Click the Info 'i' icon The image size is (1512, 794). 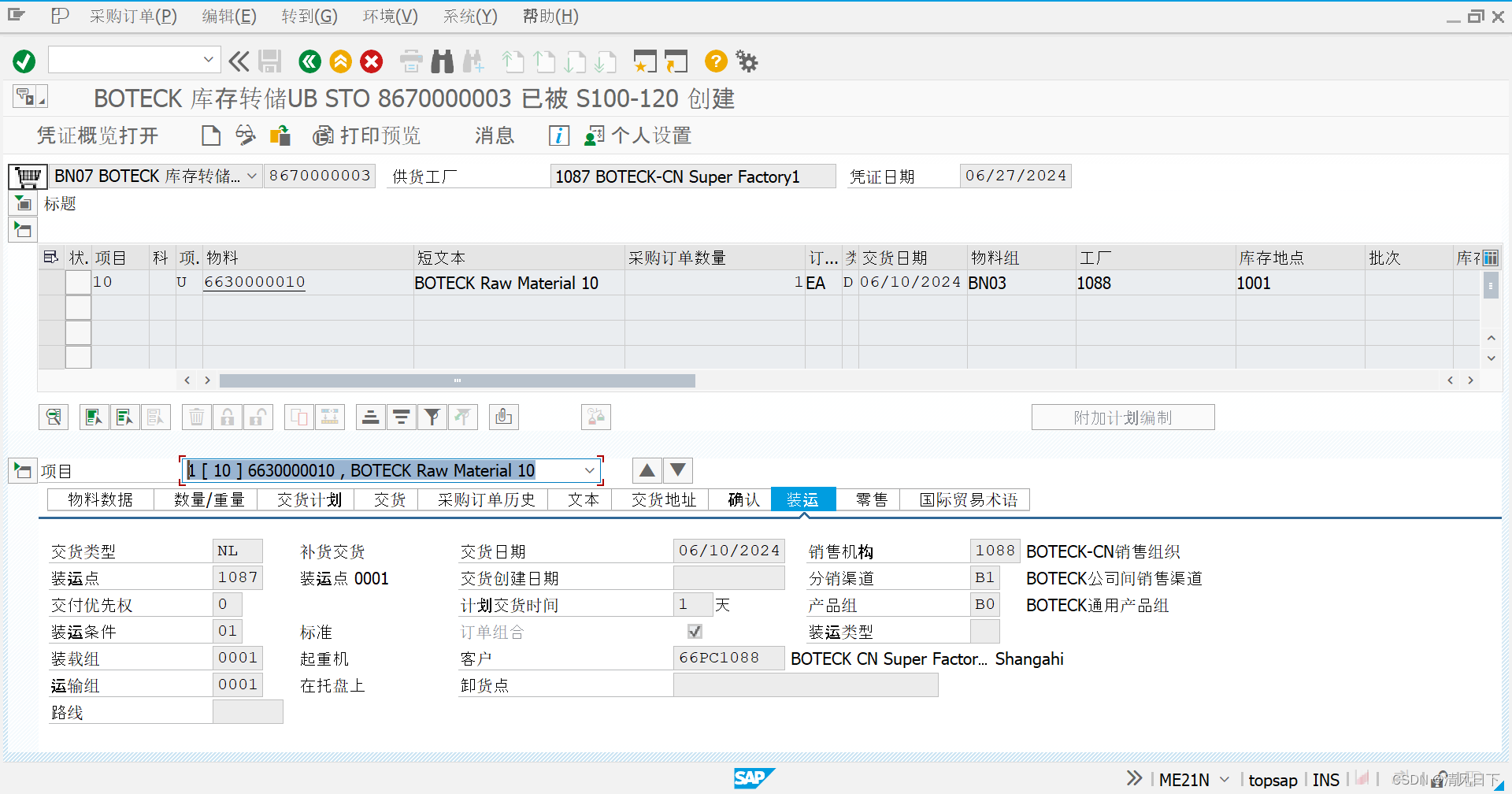pyautogui.click(x=558, y=135)
